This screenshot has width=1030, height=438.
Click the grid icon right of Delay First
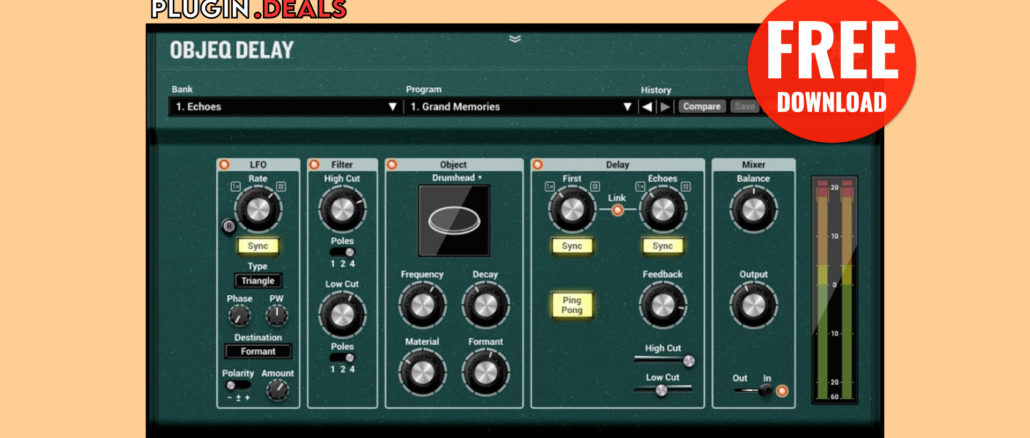594,186
